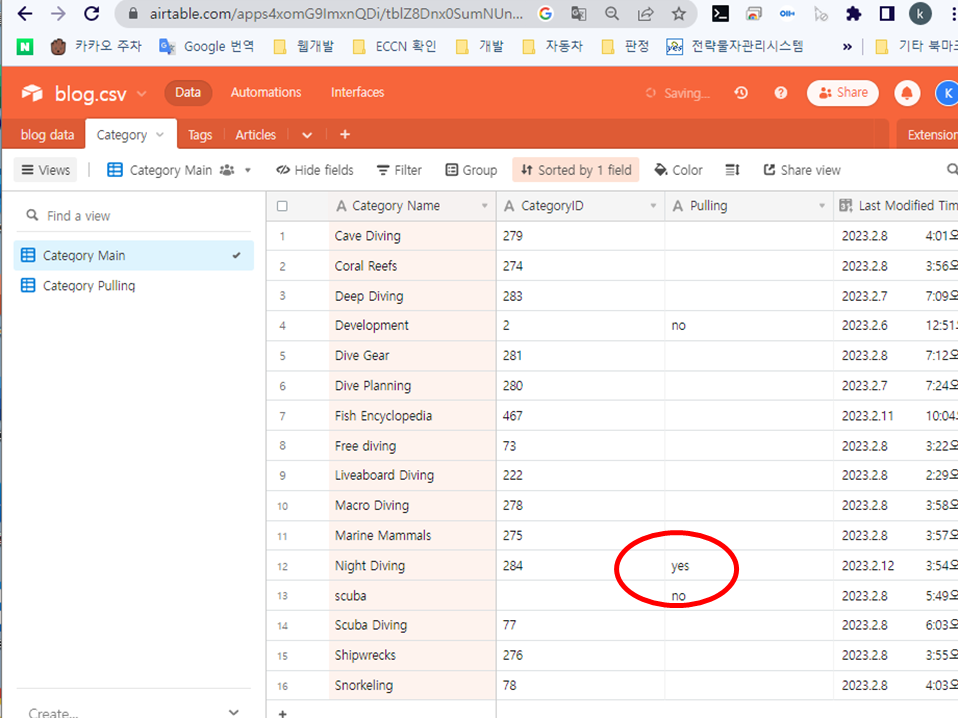Viewport: 958px width, 718px height.
Task: Open the Automations menu
Action: point(266,93)
